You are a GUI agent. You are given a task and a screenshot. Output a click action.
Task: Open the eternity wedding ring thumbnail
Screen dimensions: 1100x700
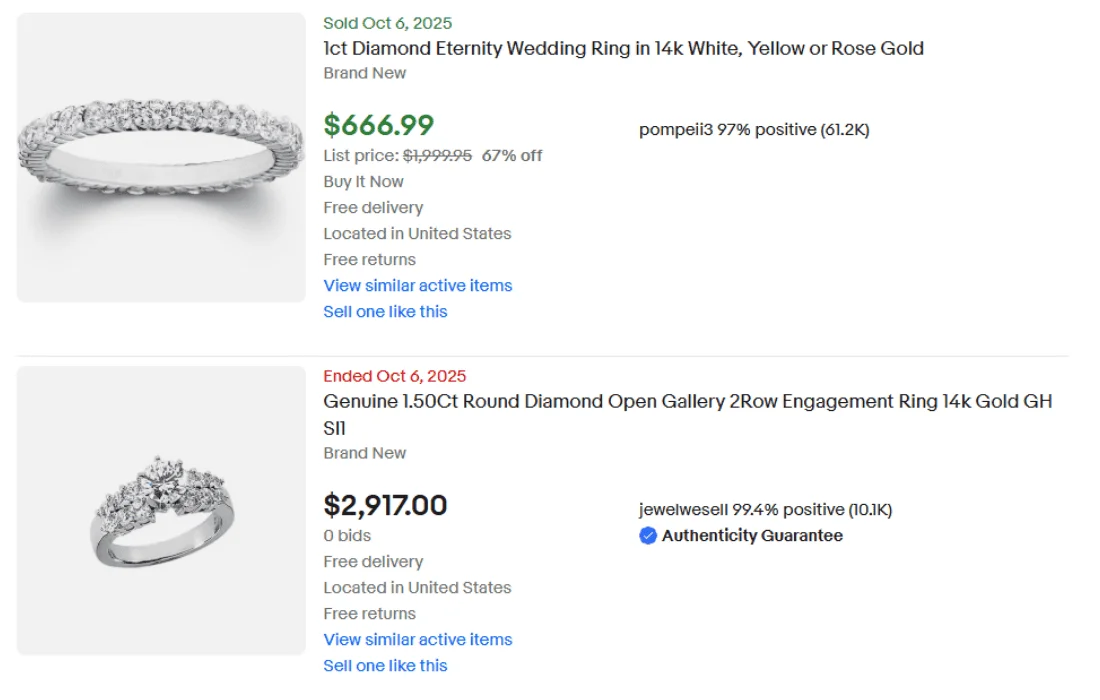pyautogui.click(x=161, y=157)
